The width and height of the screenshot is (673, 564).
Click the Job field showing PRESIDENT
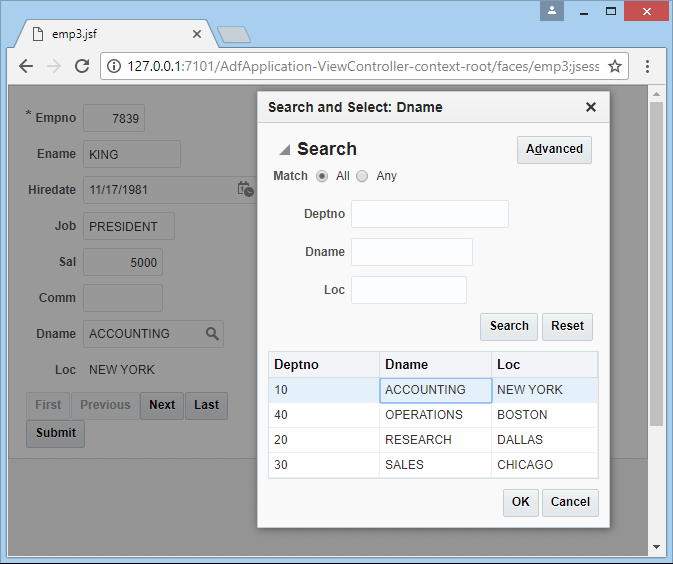coord(129,226)
